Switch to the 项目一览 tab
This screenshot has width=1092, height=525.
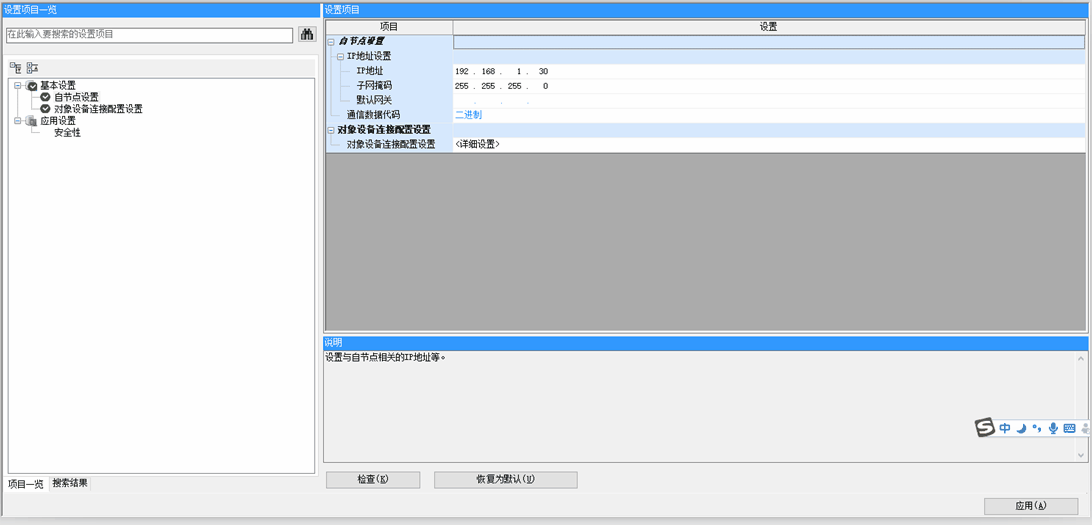(x=26, y=483)
